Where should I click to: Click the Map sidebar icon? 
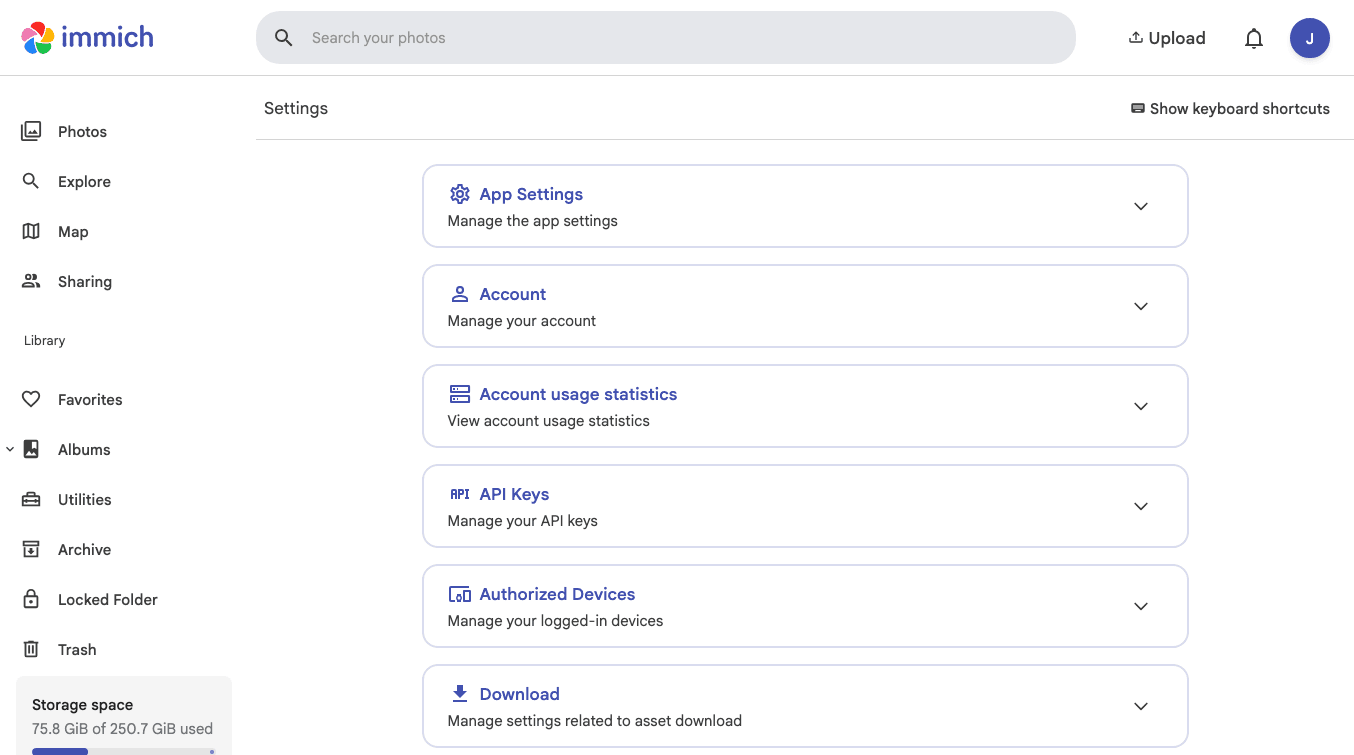[x=31, y=231]
